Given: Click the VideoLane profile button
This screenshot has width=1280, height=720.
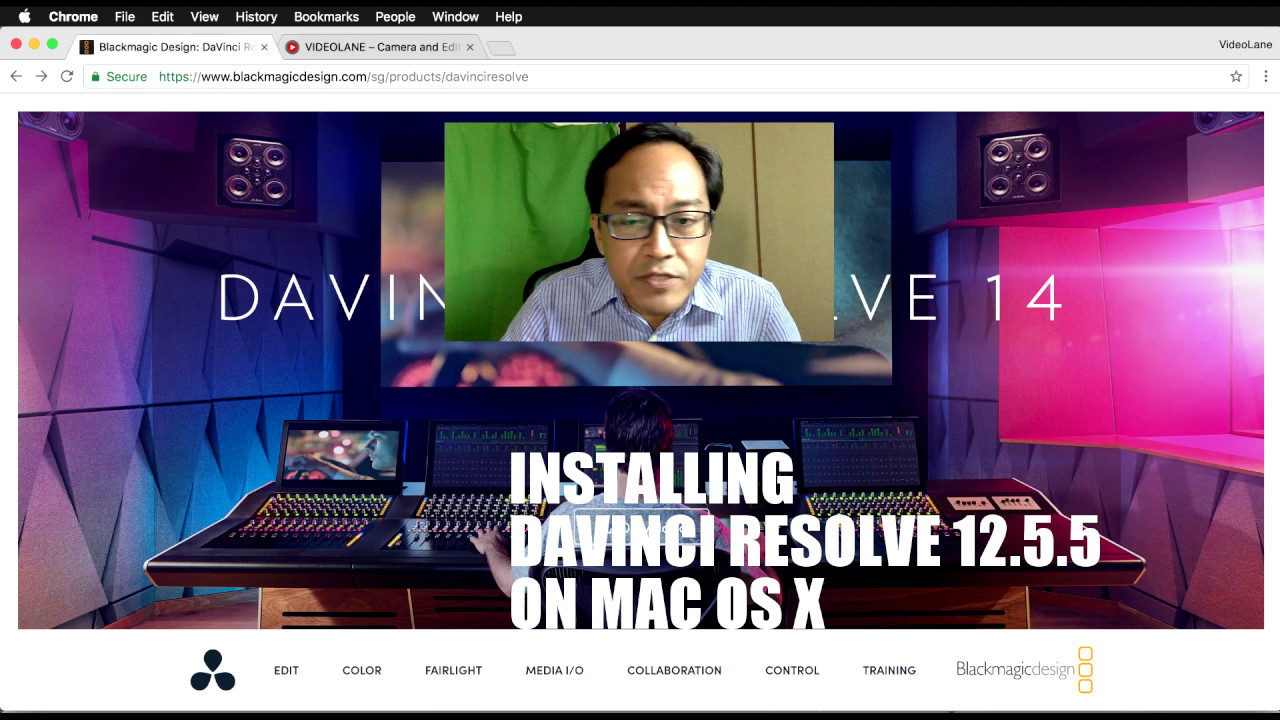Looking at the screenshot, I should 1245,45.
